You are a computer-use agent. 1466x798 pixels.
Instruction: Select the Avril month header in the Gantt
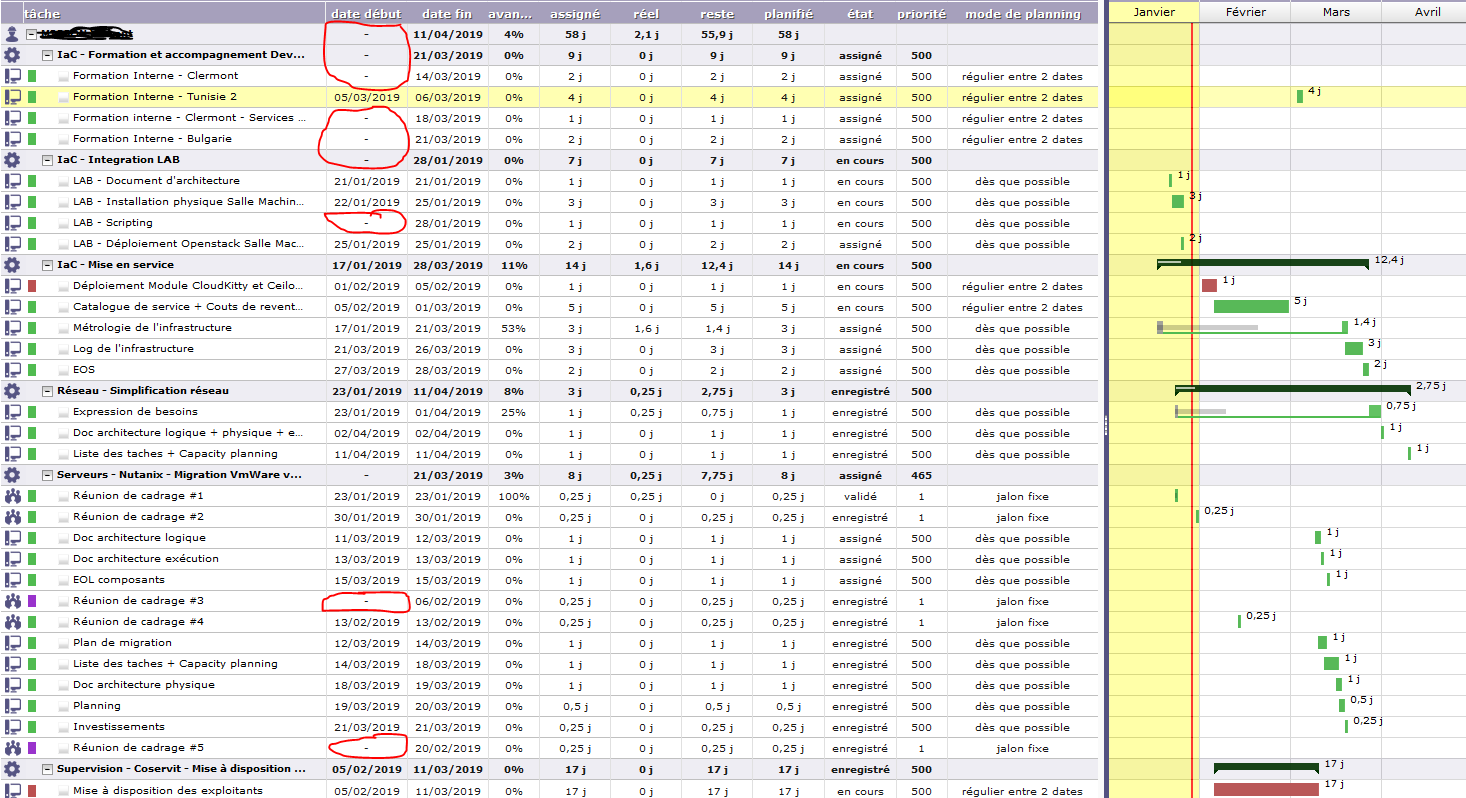1427,12
